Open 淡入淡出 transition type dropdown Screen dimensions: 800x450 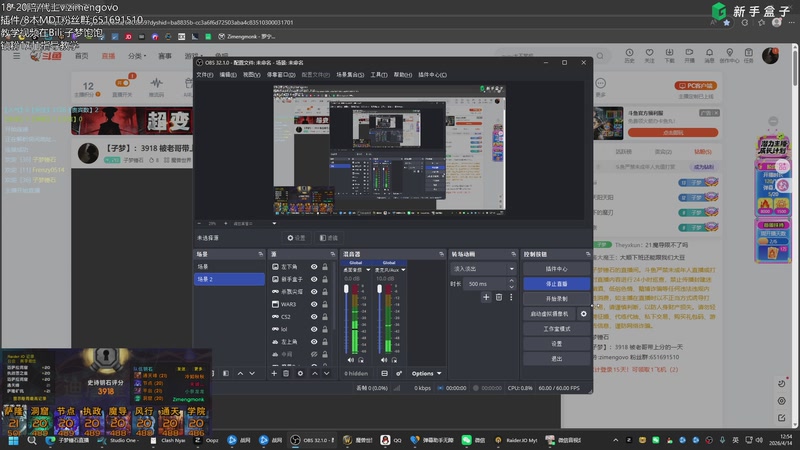[483, 269]
